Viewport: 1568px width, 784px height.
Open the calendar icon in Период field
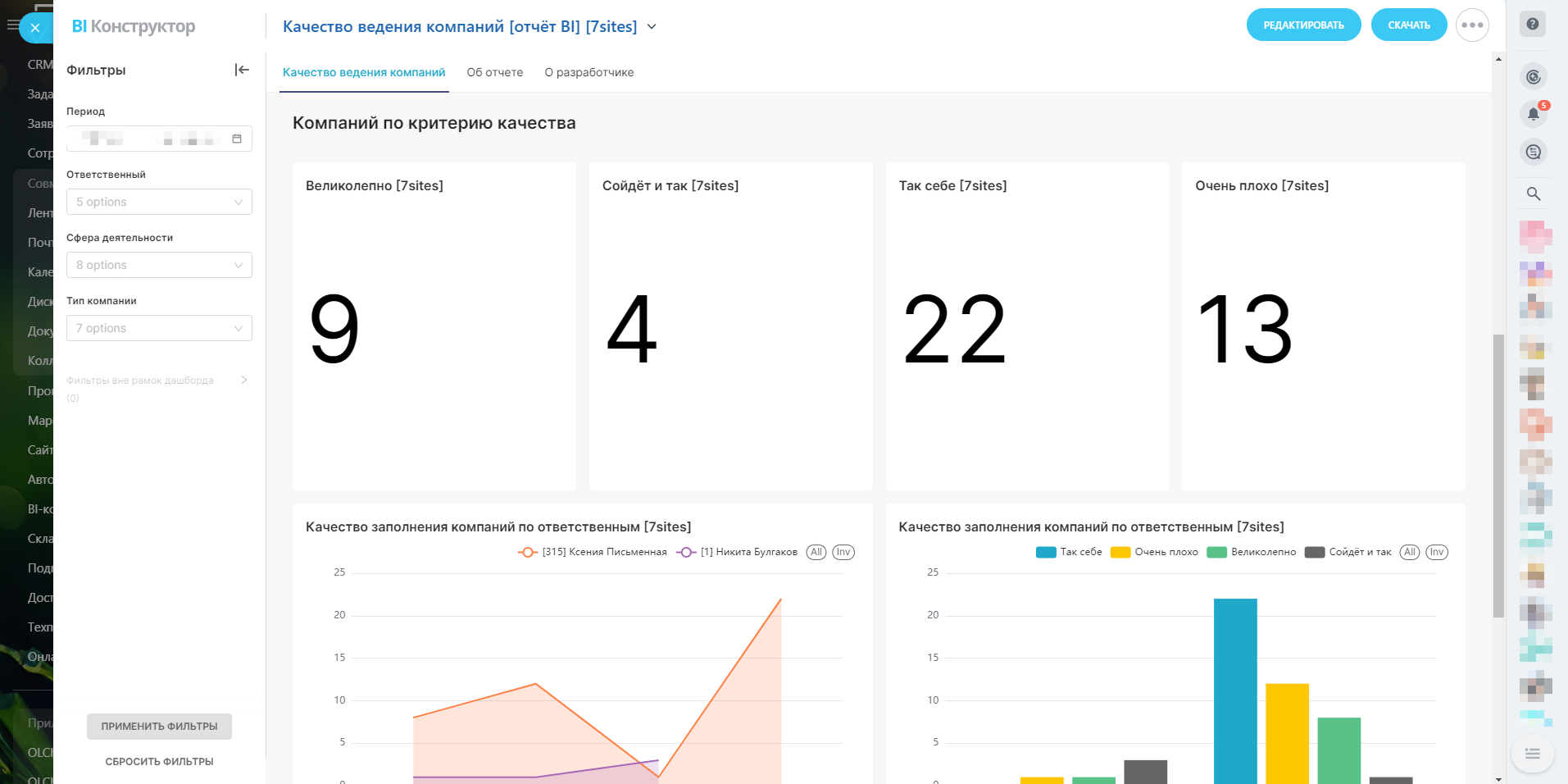[237, 139]
